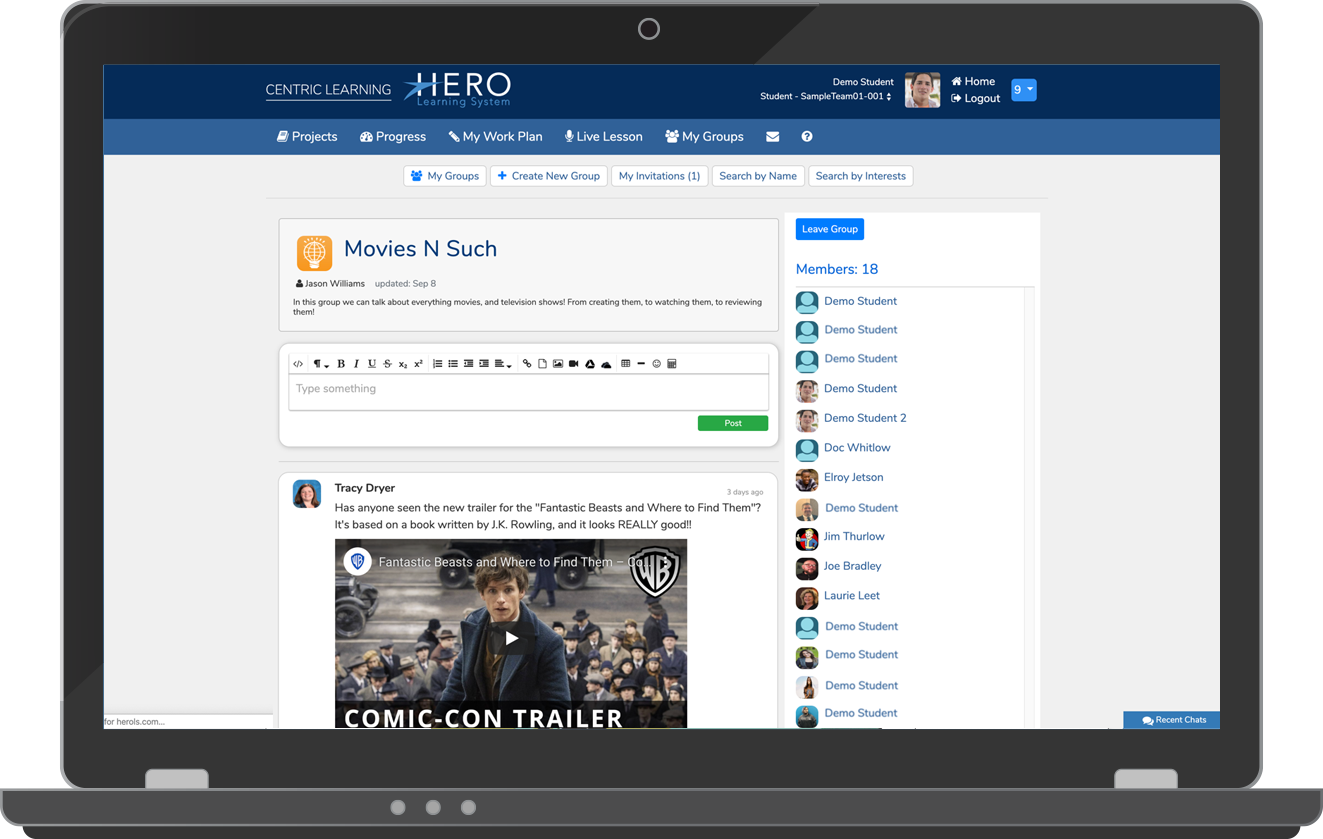Click My Groups button beside Create New Group
This screenshot has width=1323, height=839.
445,176
